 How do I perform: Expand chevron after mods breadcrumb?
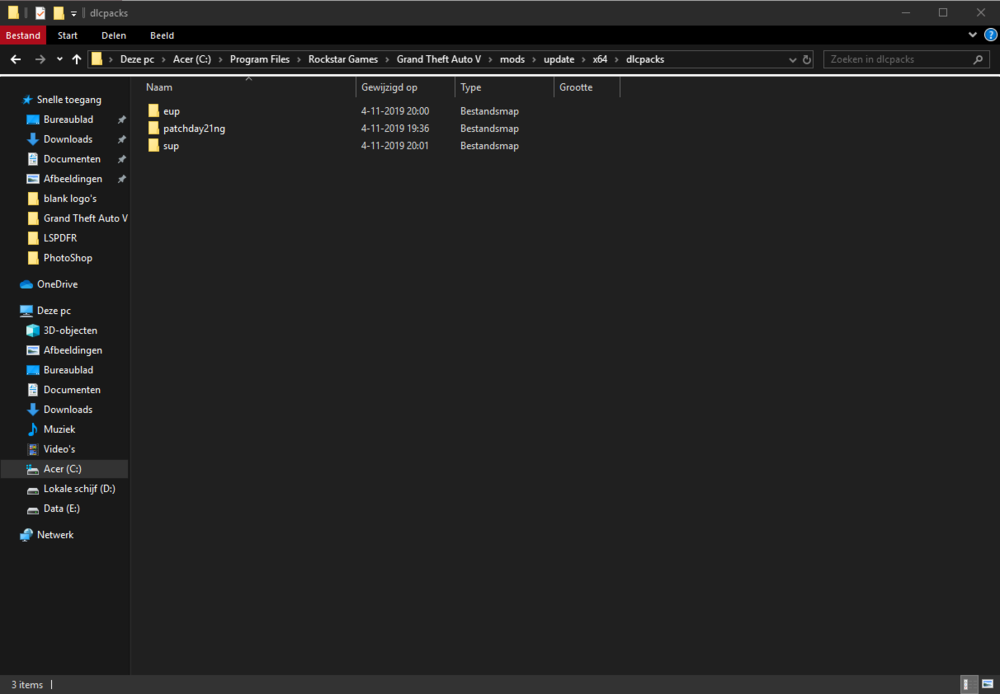(x=534, y=59)
